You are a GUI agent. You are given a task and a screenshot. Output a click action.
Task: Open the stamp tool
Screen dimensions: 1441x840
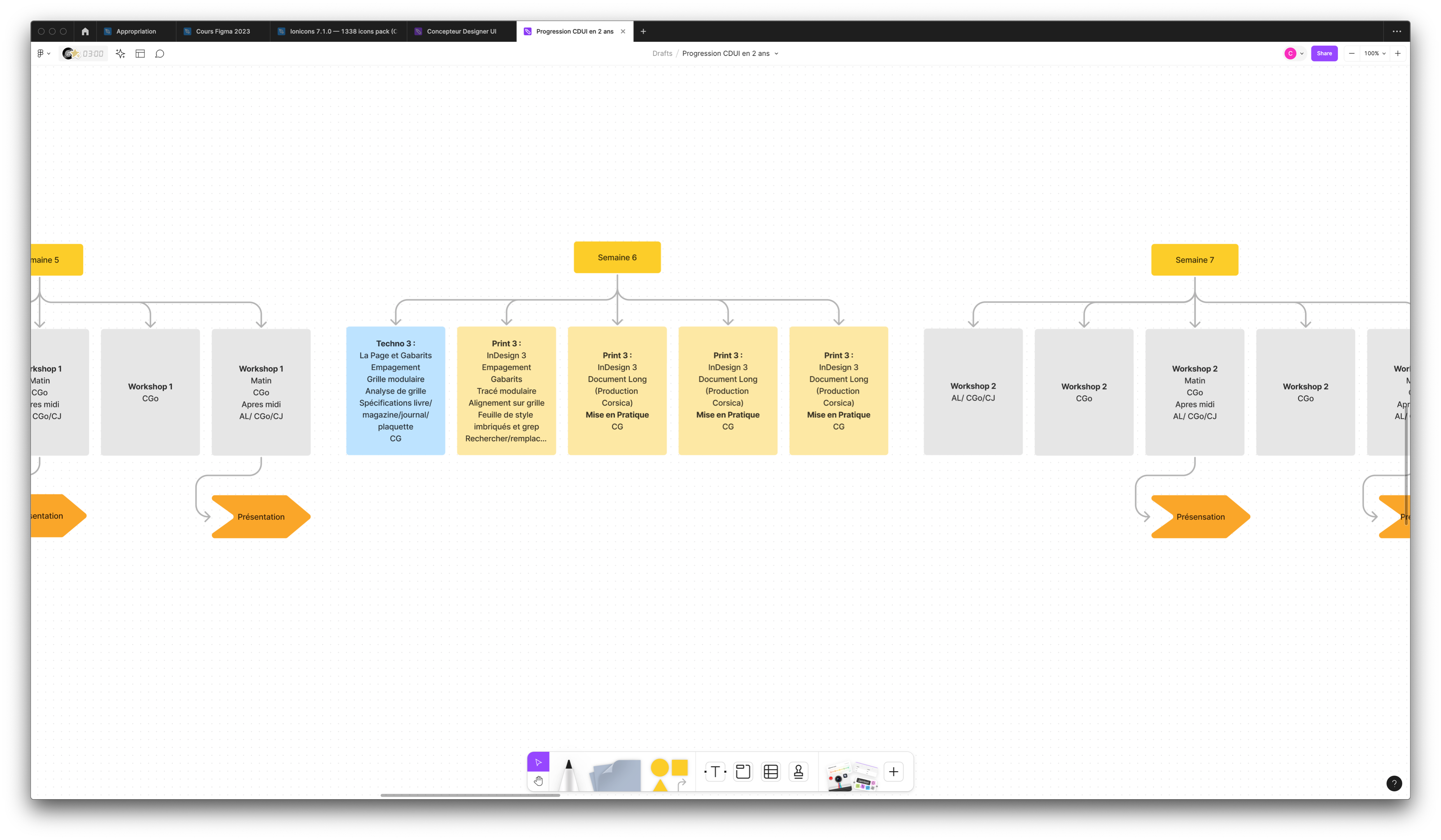pyautogui.click(x=798, y=772)
